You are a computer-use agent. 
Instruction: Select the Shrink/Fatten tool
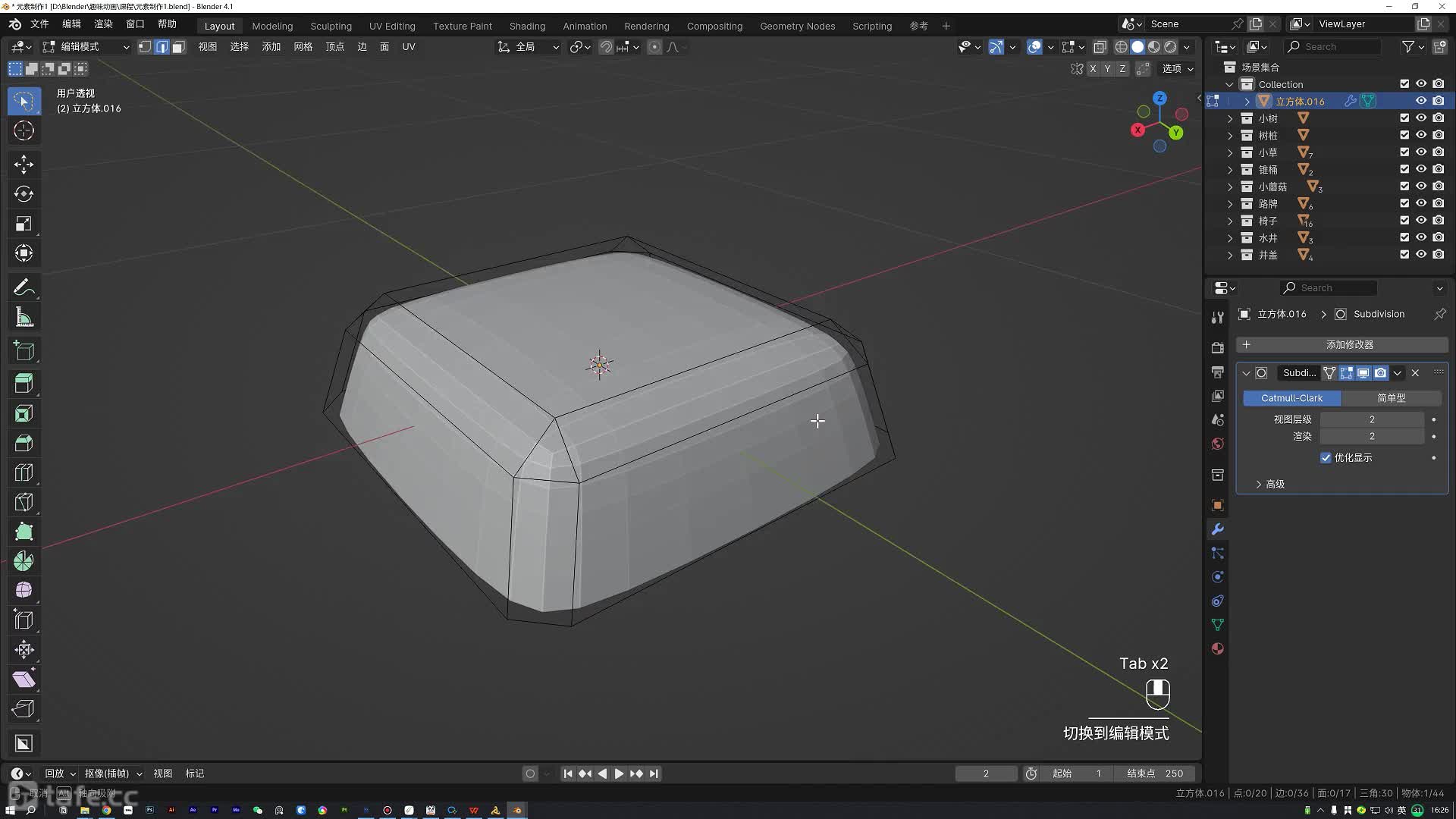[x=24, y=649]
